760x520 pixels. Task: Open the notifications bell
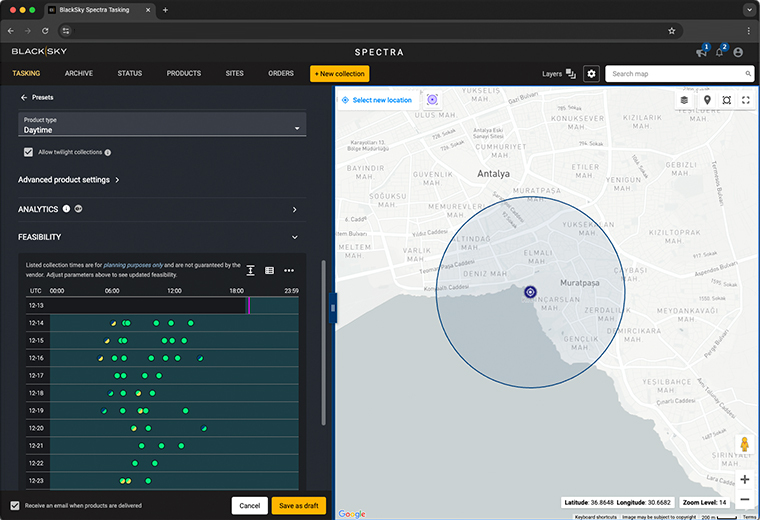pyautogui.click(x=719, y=52)
